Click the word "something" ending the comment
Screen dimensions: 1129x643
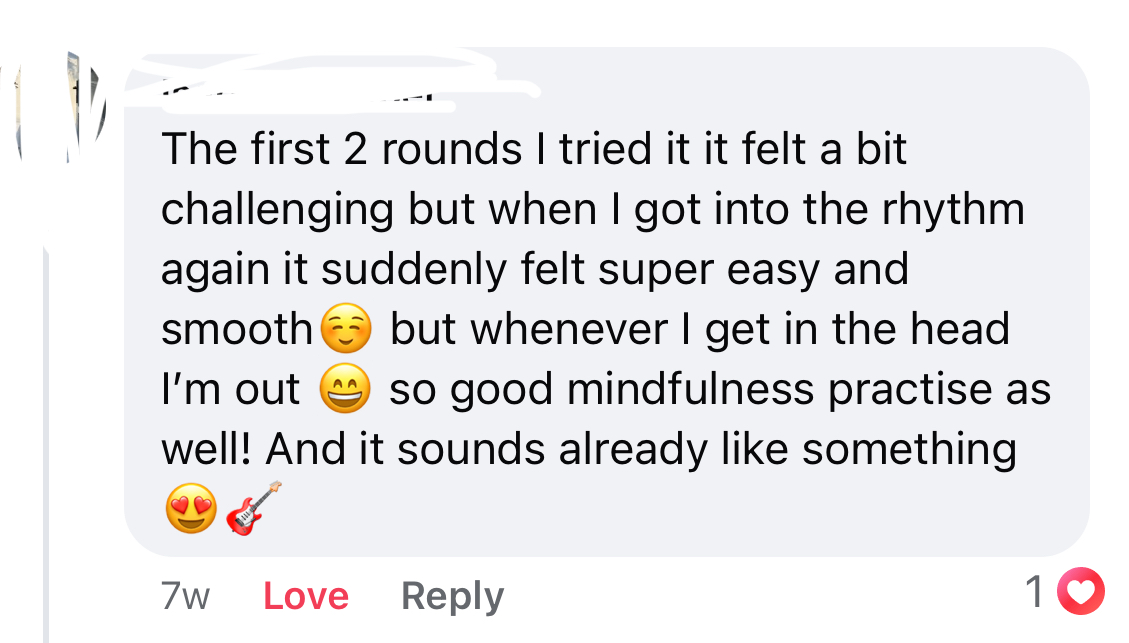pos(908,450)
